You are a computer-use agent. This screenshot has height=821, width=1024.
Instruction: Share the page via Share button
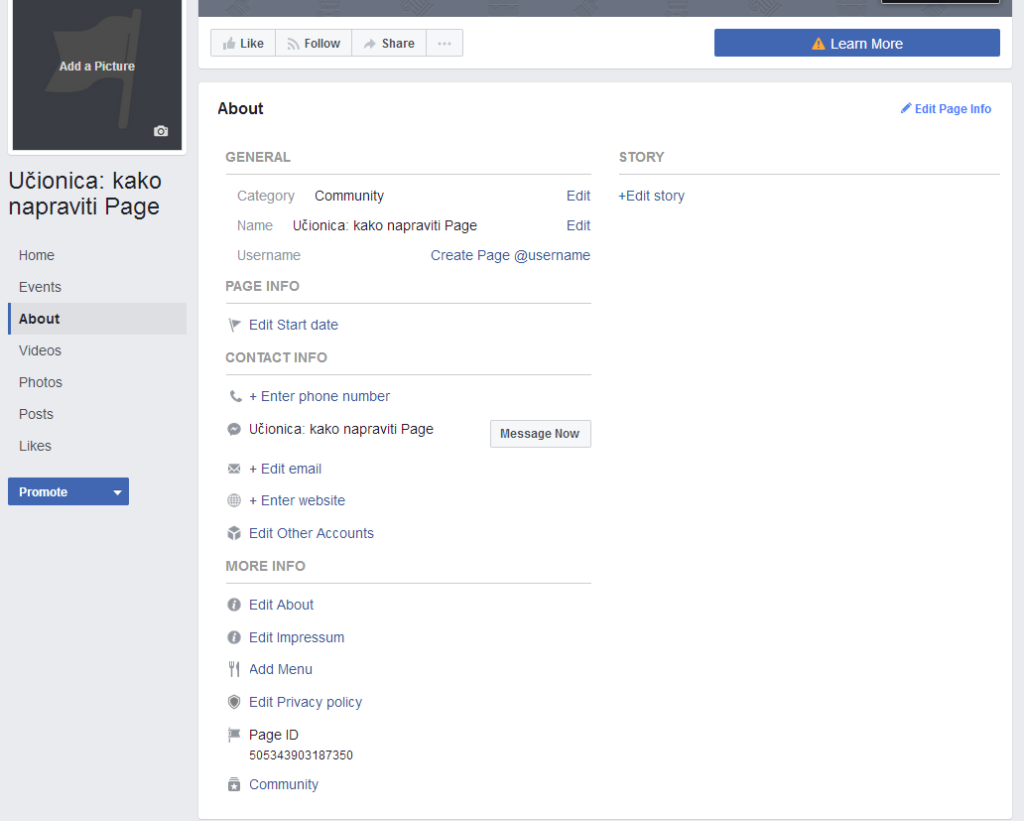tap(389, 43)
